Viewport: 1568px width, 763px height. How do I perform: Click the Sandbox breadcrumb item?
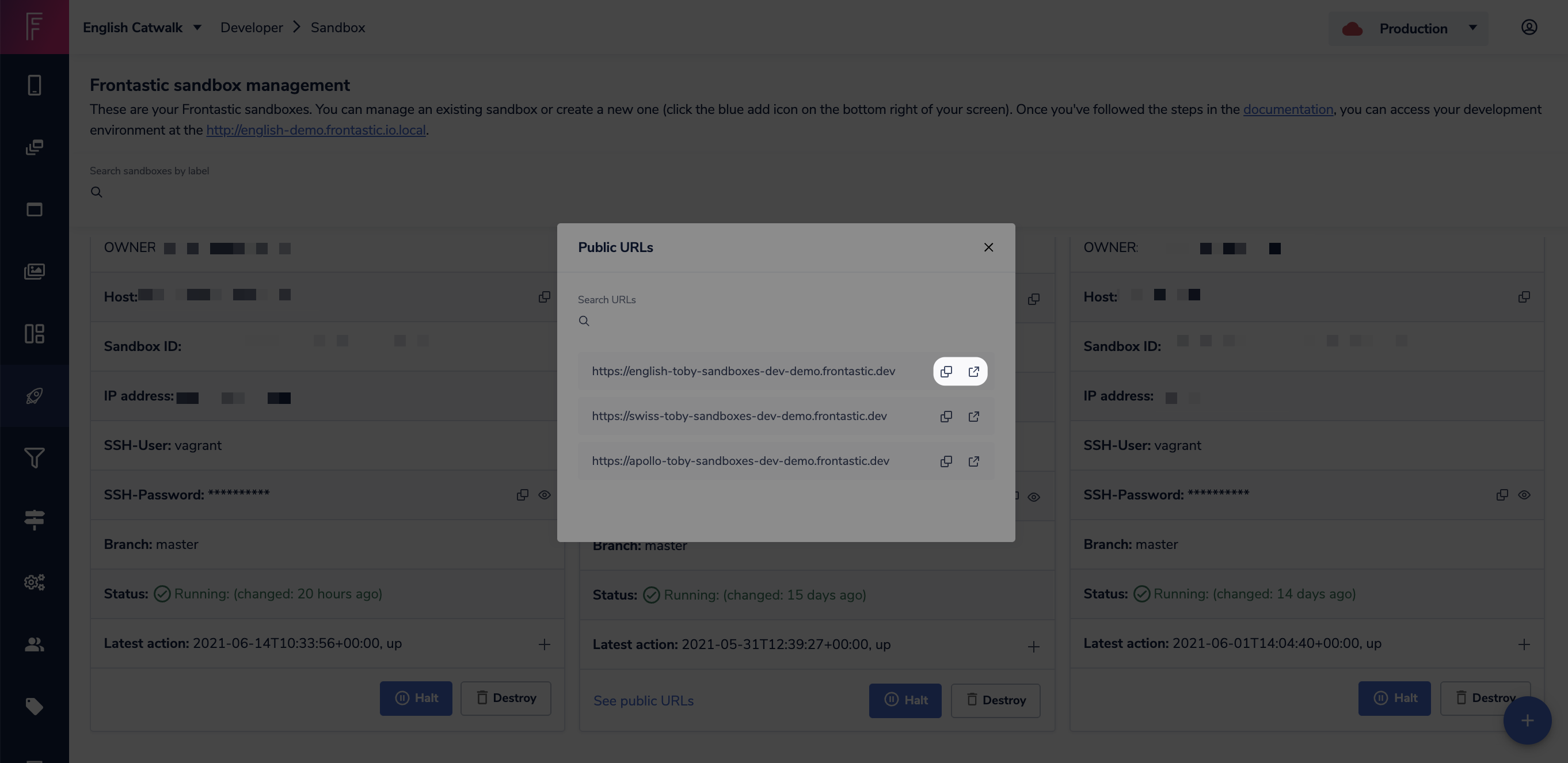pos(338,28)
